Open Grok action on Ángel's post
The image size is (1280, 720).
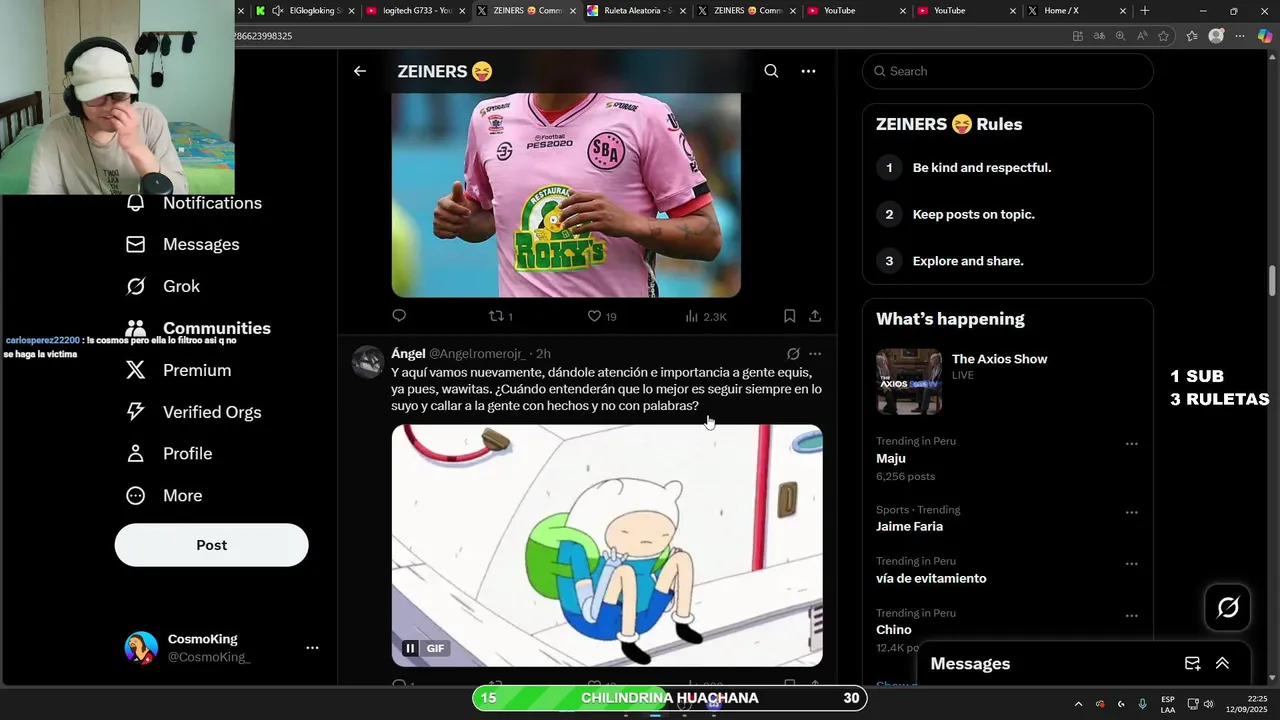(793, 354)
